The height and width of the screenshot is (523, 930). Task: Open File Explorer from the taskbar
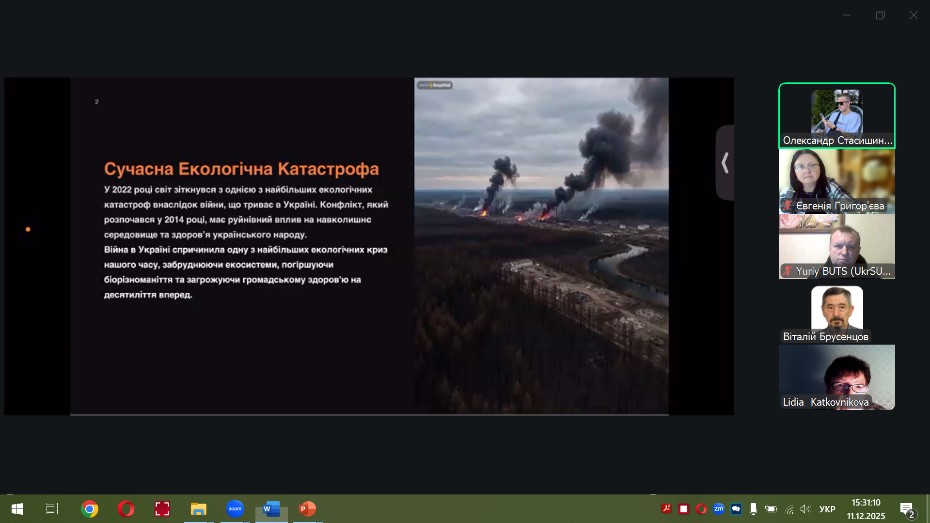pyautogui.click(x=198, y=509)
